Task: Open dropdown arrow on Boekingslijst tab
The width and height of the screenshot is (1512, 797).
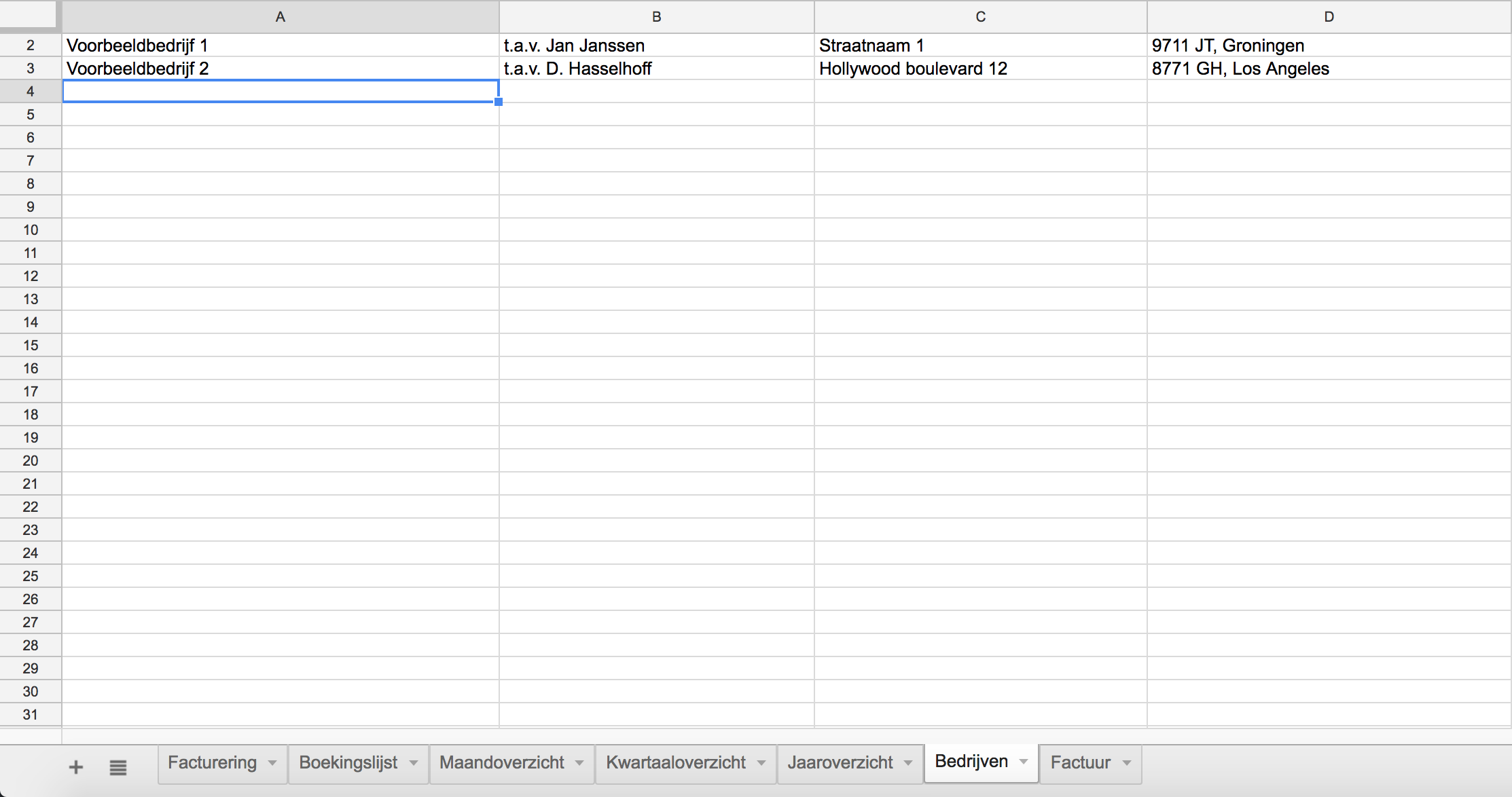Action: pyautogui.click(x=414, y=763)
